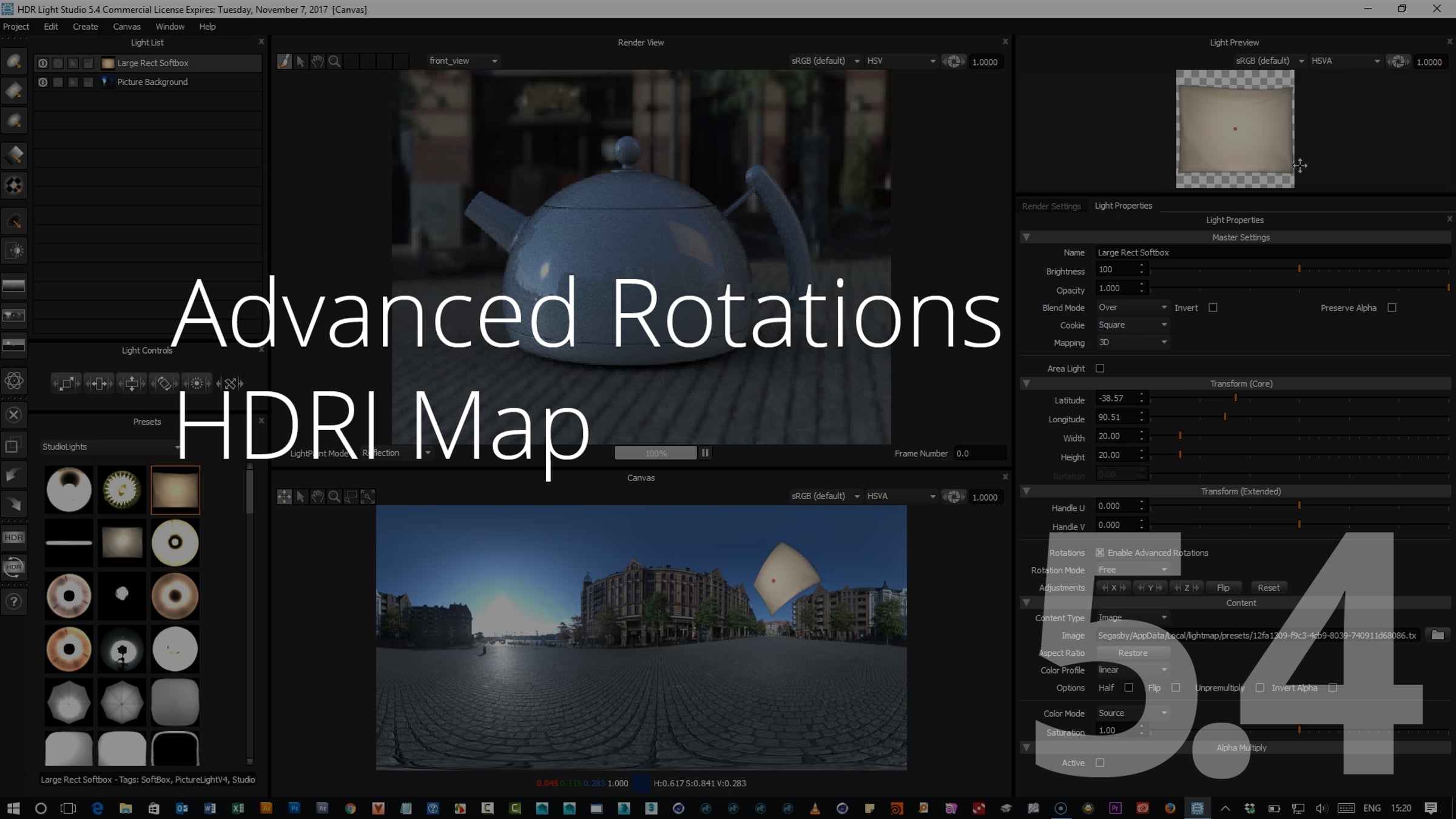Viewport: 1456px width, 819px height.
Task: Click the HDR render button in left toolbar
Action: tap(14, 538)
